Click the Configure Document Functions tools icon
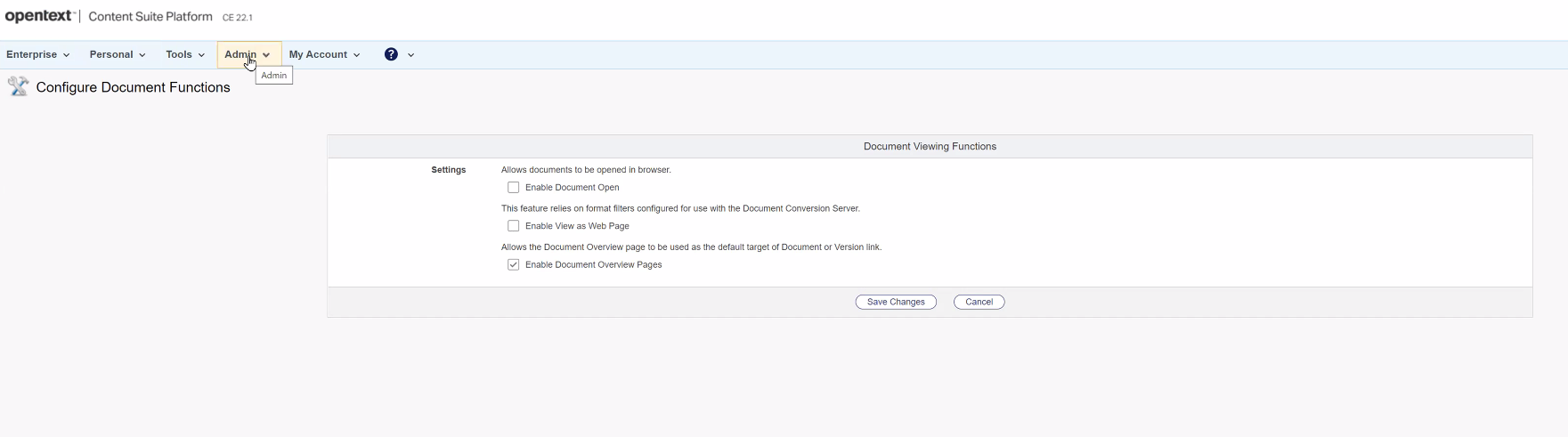This screenshot has height=437, width=1568. 18,86
